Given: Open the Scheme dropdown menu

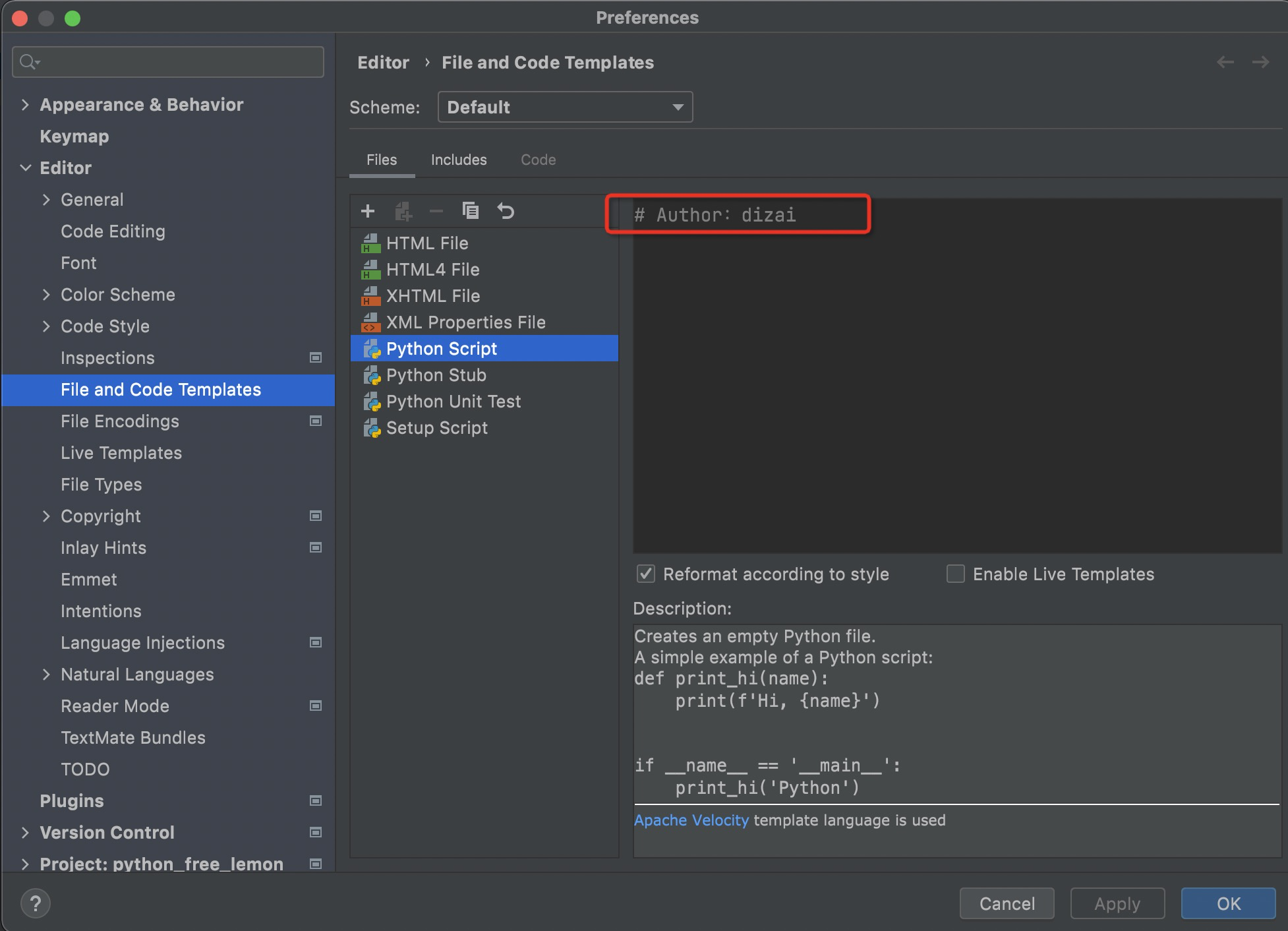Looking at the screenshot, I should click(x=562, y=107).
